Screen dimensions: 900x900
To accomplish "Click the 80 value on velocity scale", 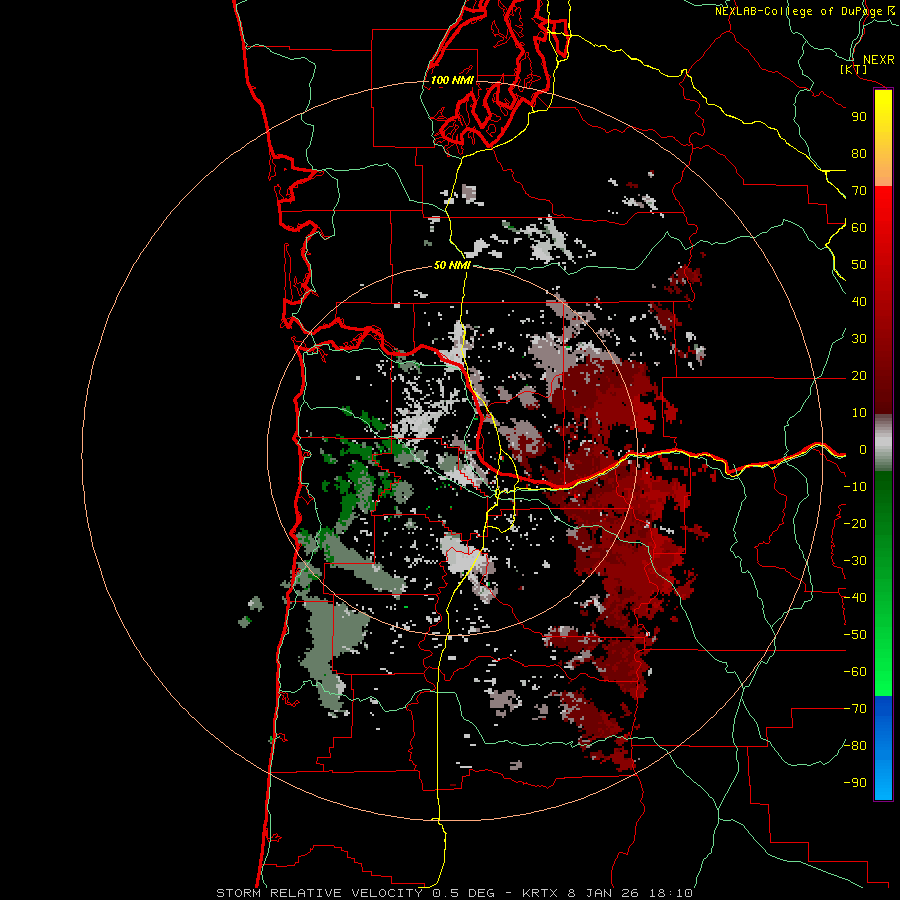I will click(859, 153).
